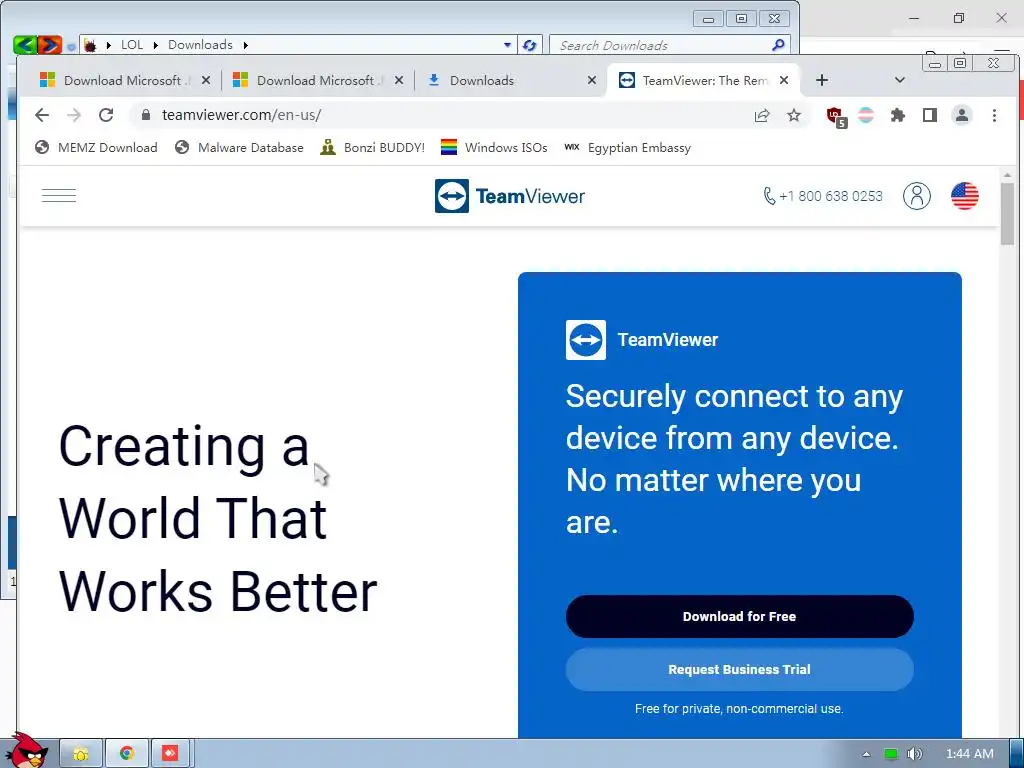Click Chrome taskbar icon
1024x768 pixels.
[x=127, y=754]
